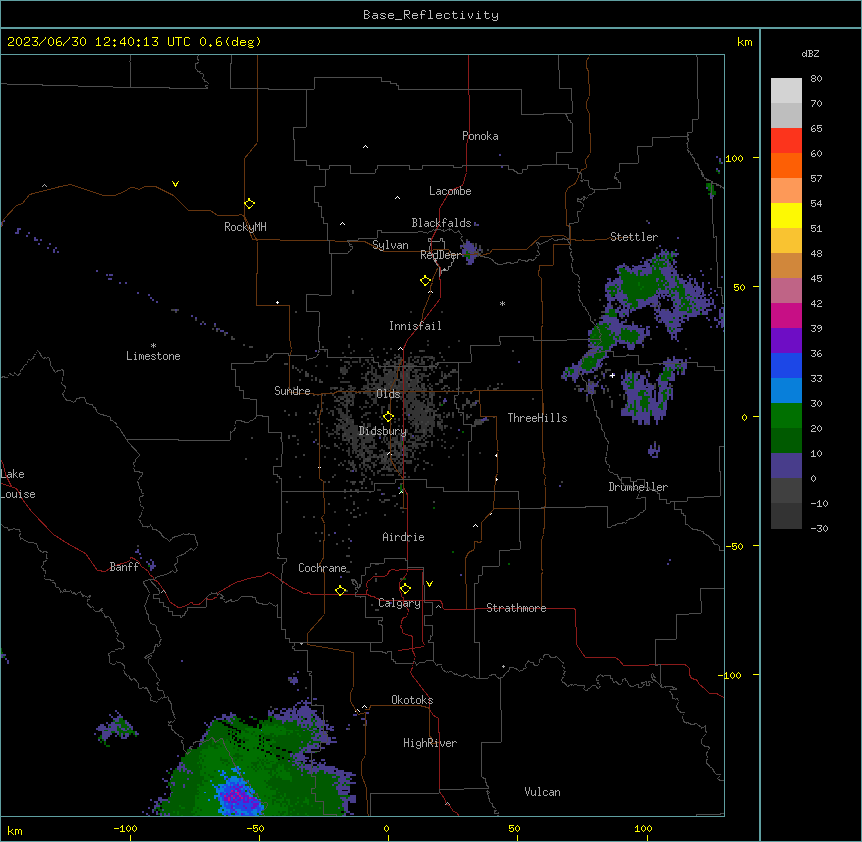Click the blue 36 dBZ legend swatch
The image size is (862, 842).
tap(786, 365)
